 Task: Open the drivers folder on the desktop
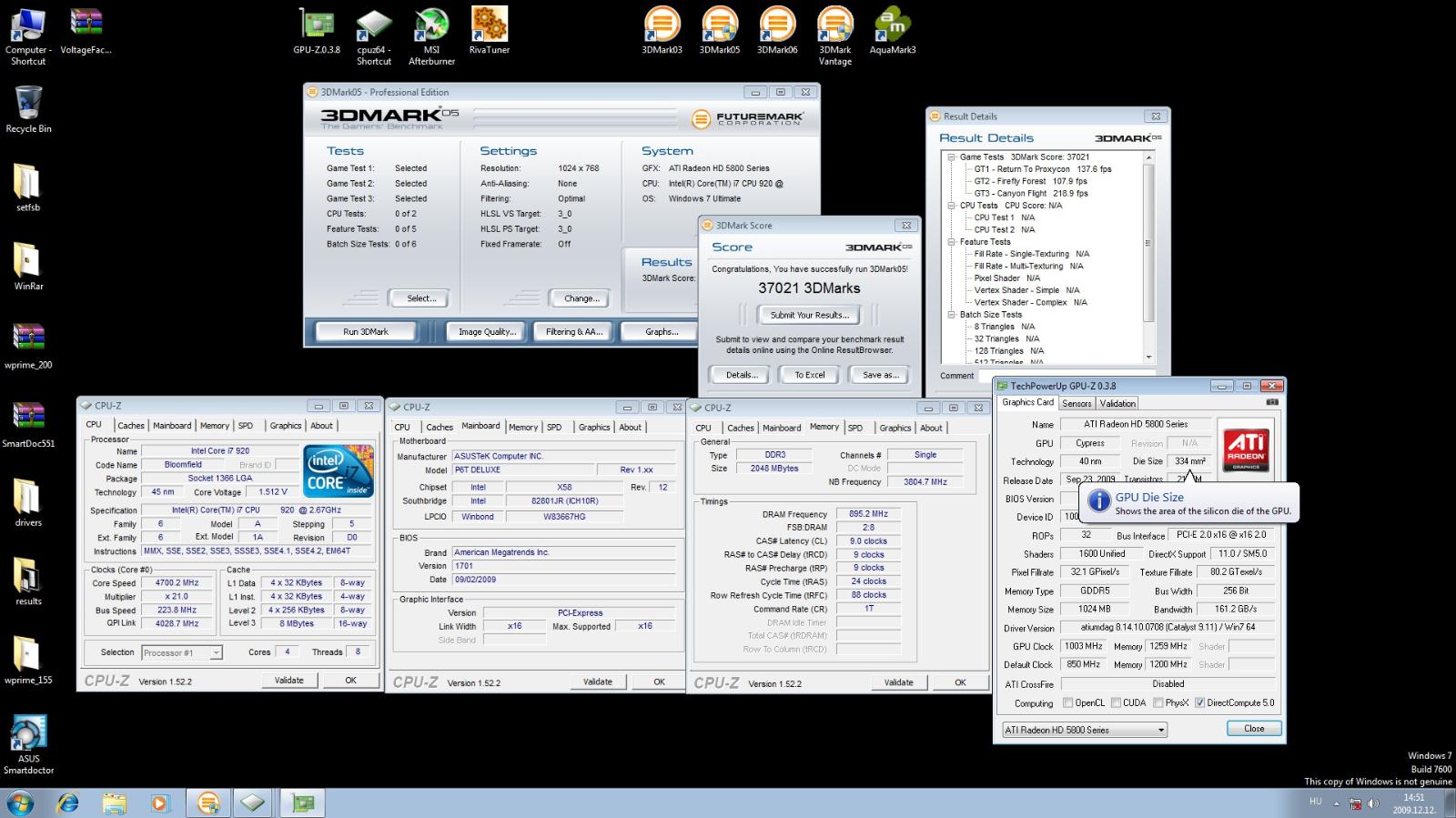28,504
